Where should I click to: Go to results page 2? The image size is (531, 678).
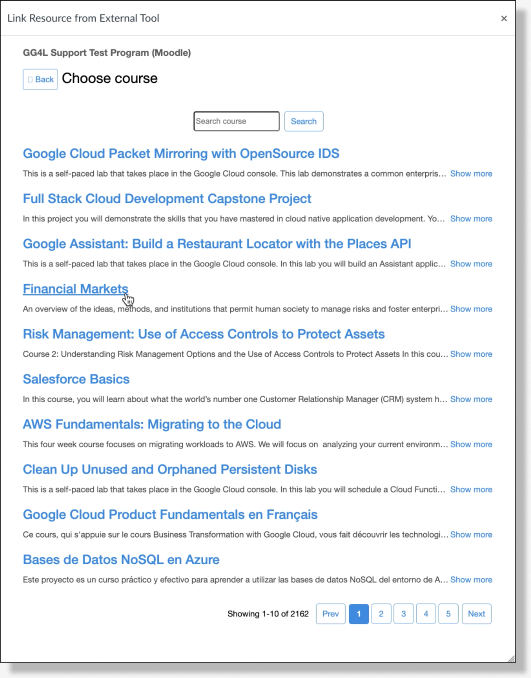pos(381,614)
